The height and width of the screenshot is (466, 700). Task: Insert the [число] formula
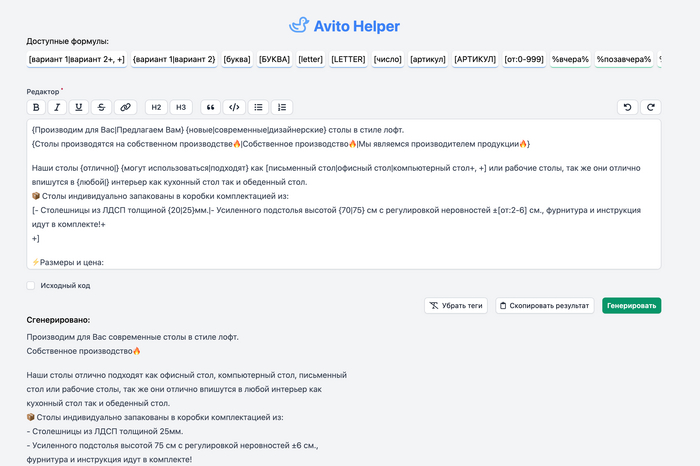[388, 59]
